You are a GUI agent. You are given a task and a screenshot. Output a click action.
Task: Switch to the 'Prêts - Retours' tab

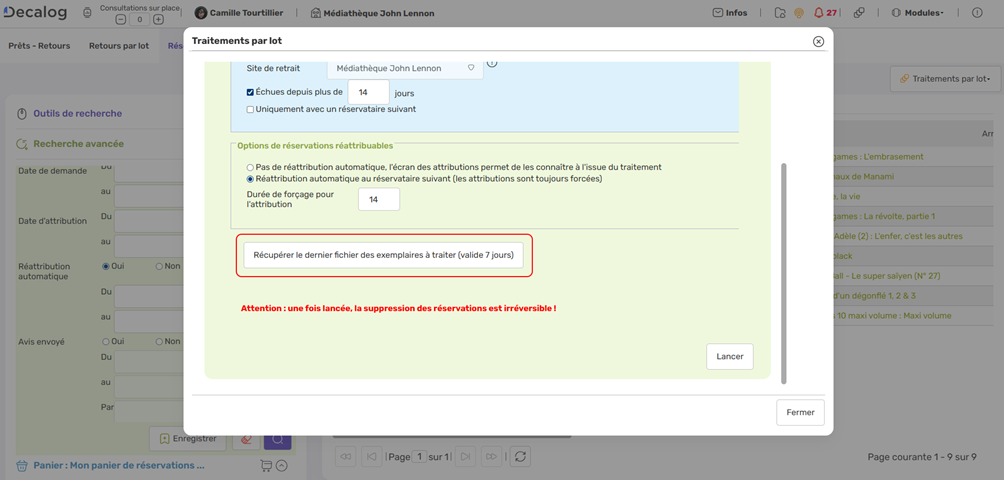(39, 46)
